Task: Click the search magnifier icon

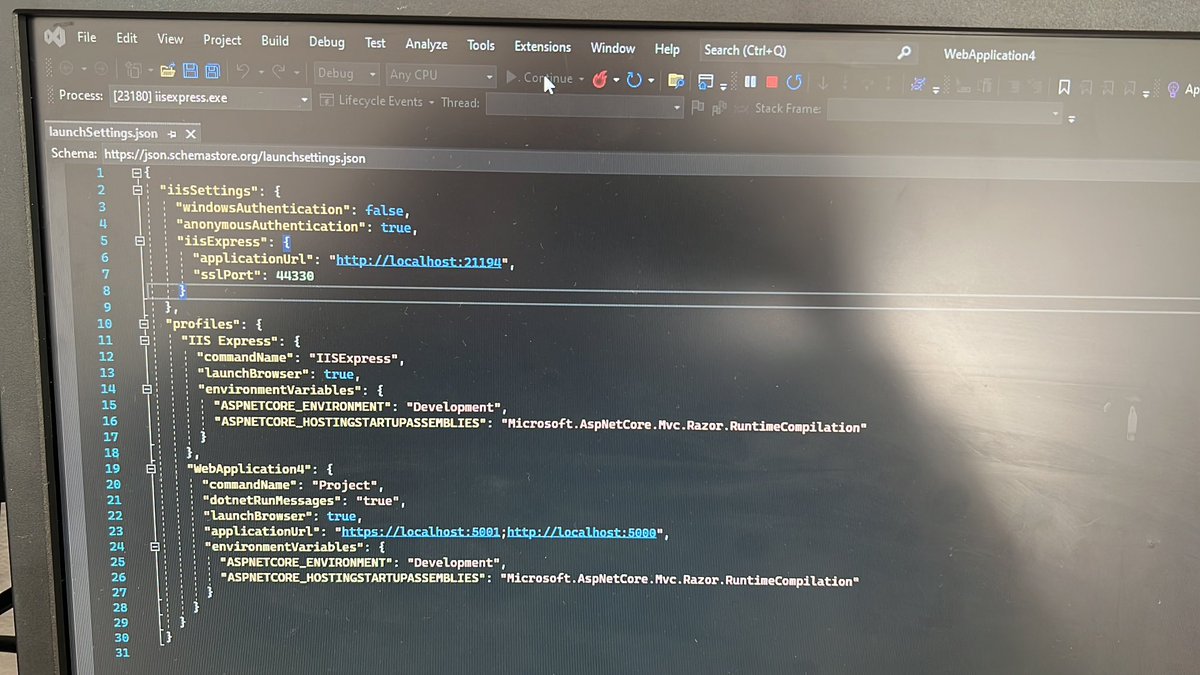Action: tap(904, 53)
